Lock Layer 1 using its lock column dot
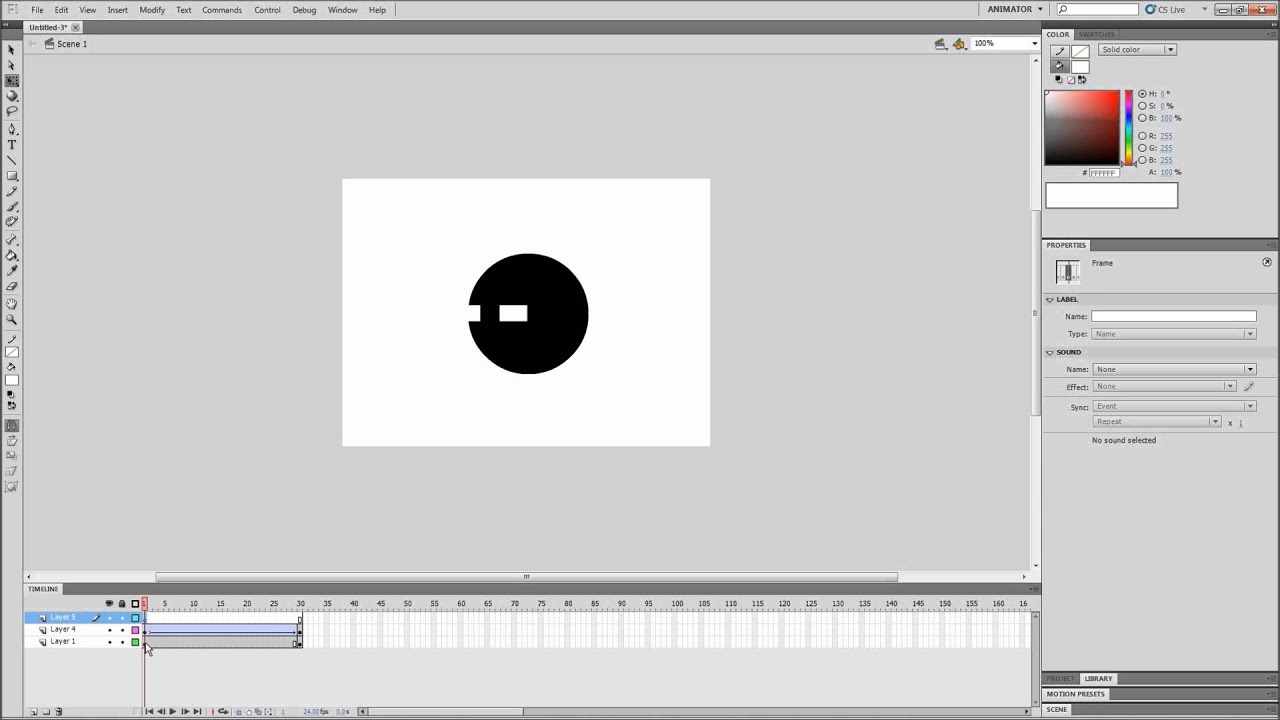This screenshot has width=1280, height=720. click(x=122, y=642)
